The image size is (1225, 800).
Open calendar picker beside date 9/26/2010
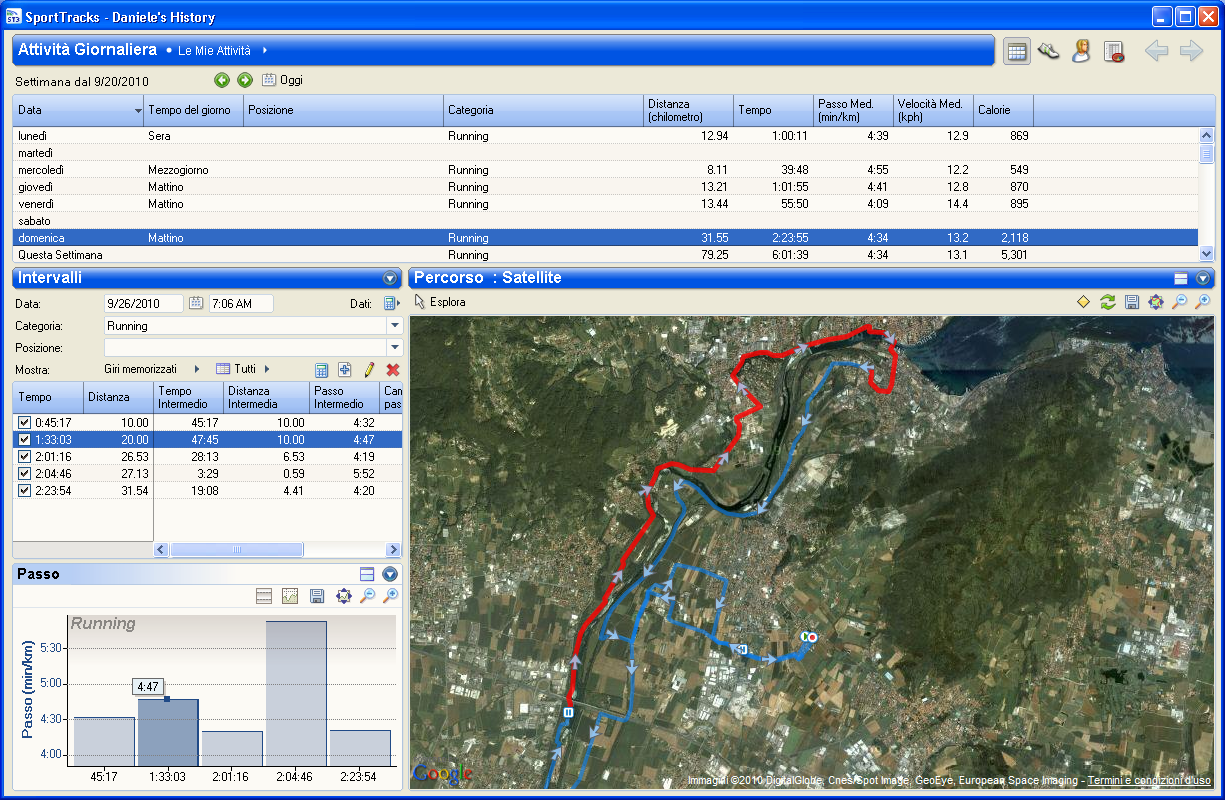tap(196, 303)
